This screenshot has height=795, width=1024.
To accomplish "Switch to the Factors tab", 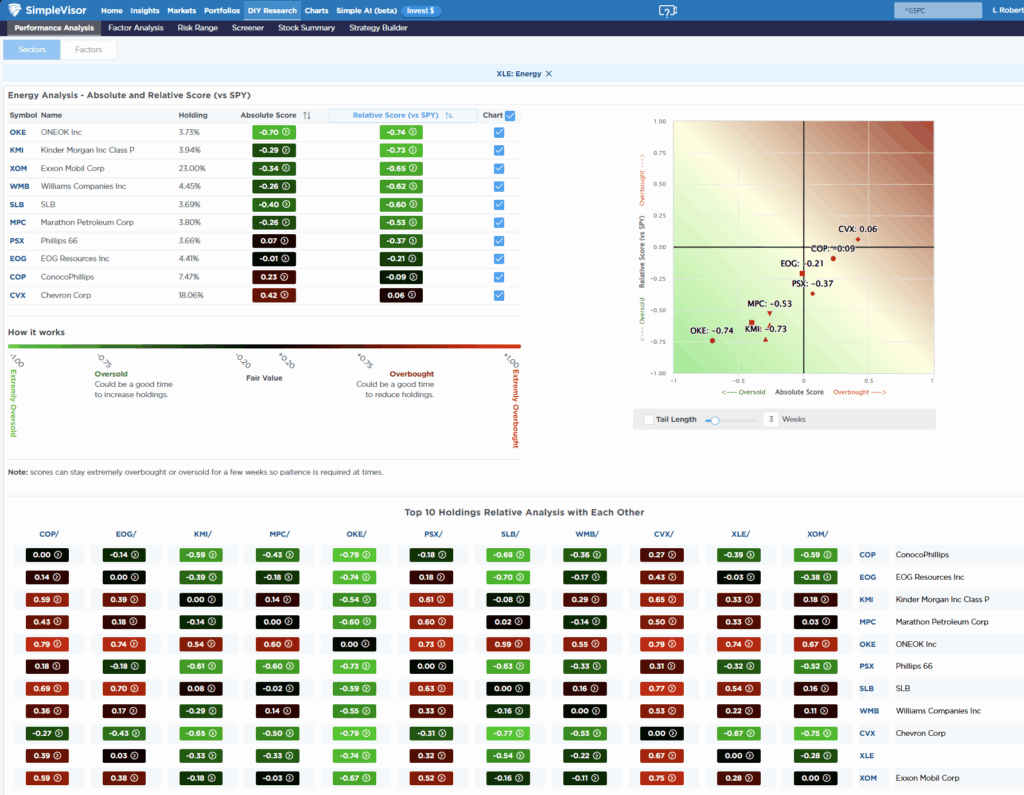I will tap(89, 49).
